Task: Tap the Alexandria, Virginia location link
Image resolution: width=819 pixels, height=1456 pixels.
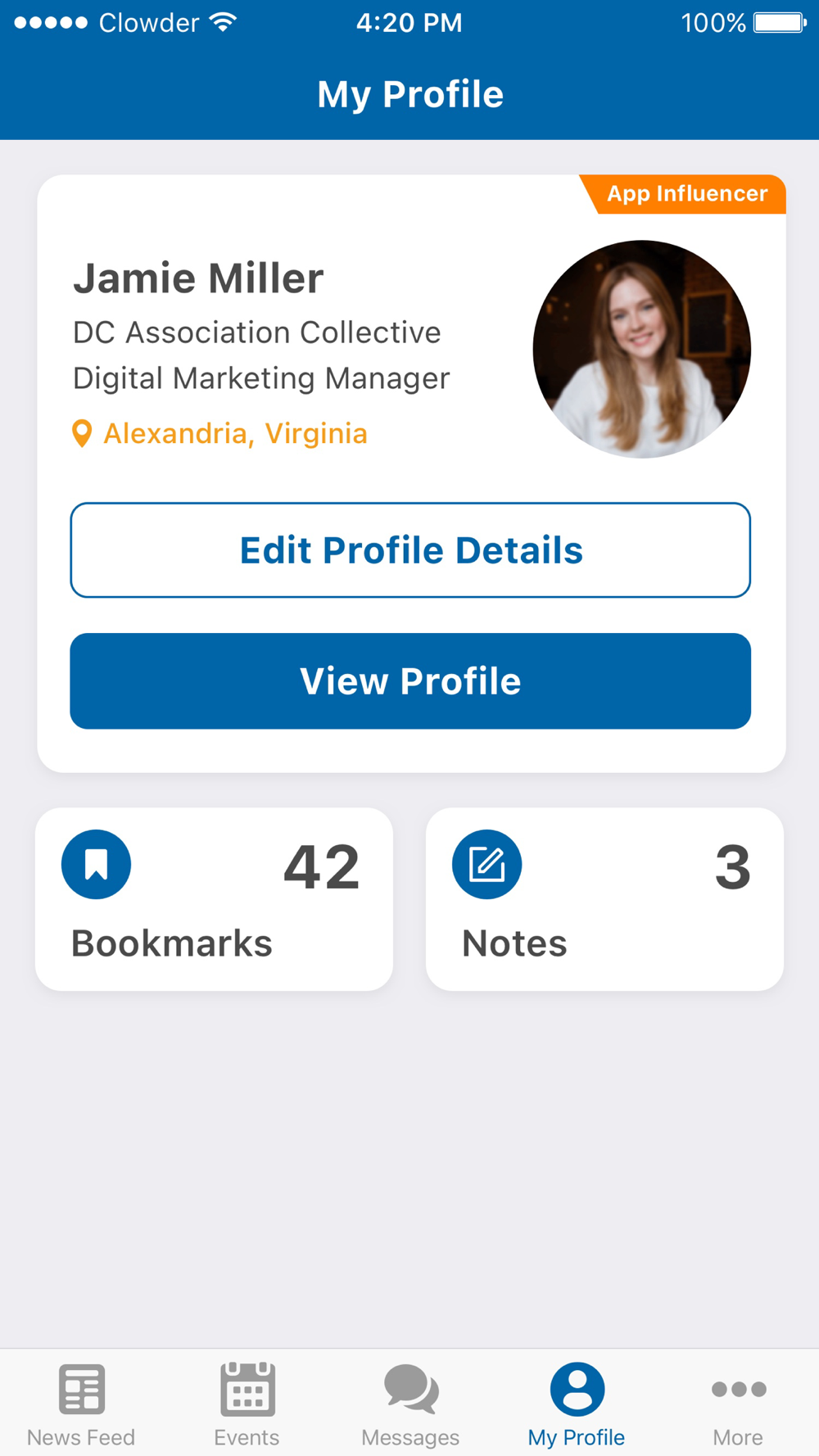Action: pyautogui.click(x=235, y=433)
